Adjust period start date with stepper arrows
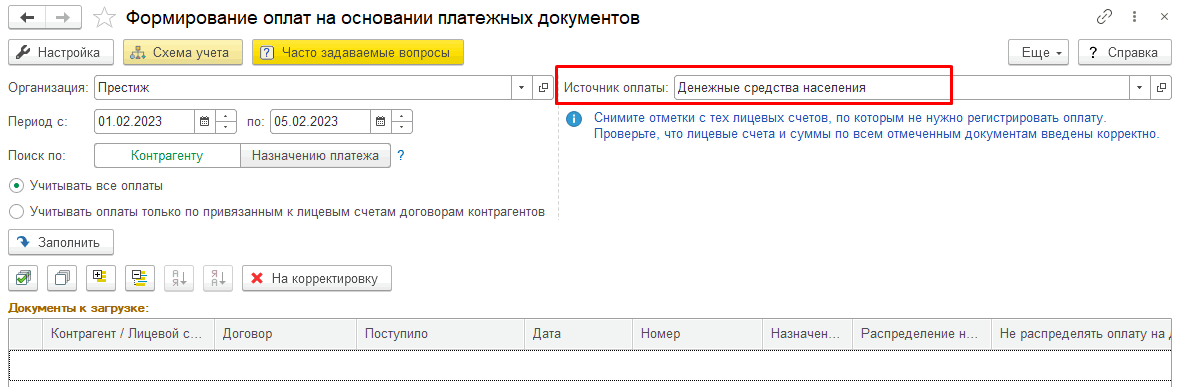This screenshot has width=1184, height=387. [227, 121]
